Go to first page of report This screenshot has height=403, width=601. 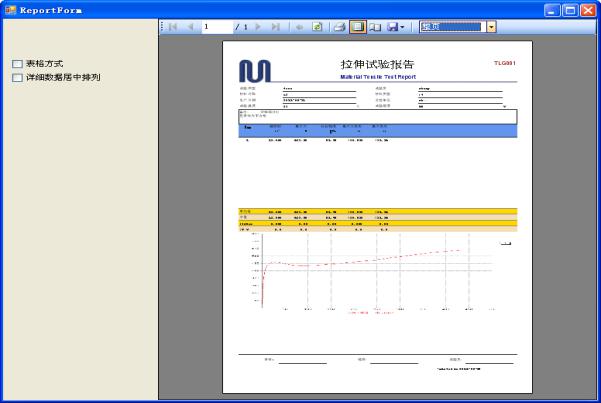173,27
